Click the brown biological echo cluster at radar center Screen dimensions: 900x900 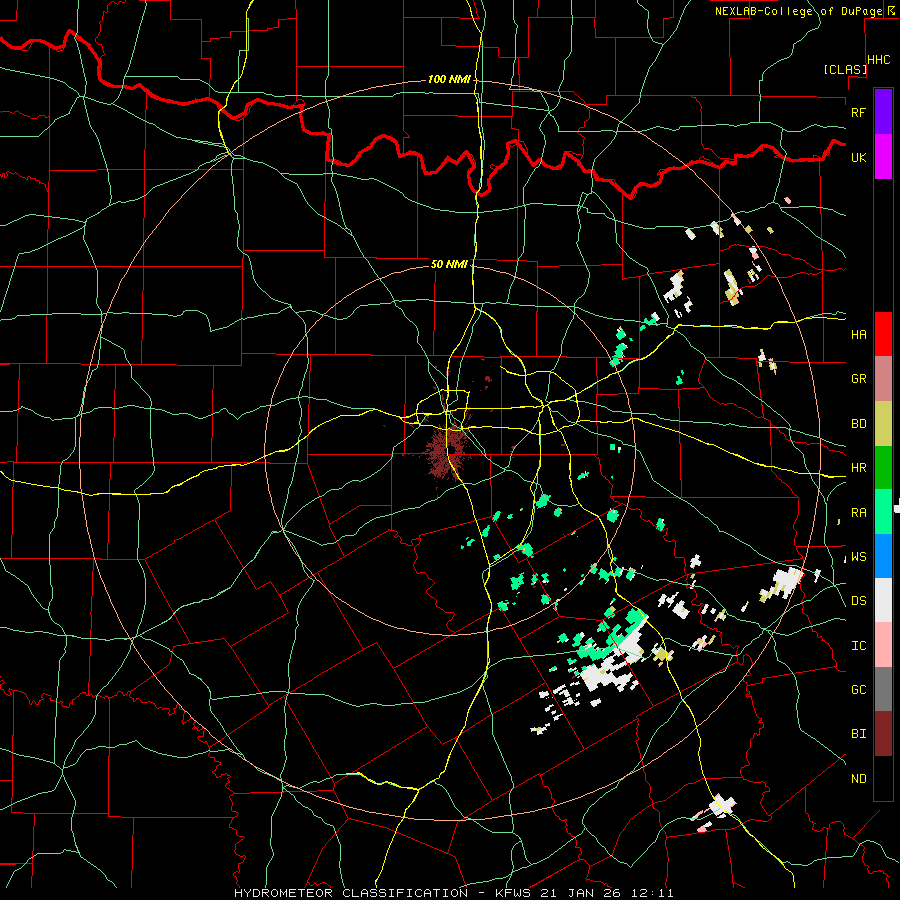coord(448,452)
